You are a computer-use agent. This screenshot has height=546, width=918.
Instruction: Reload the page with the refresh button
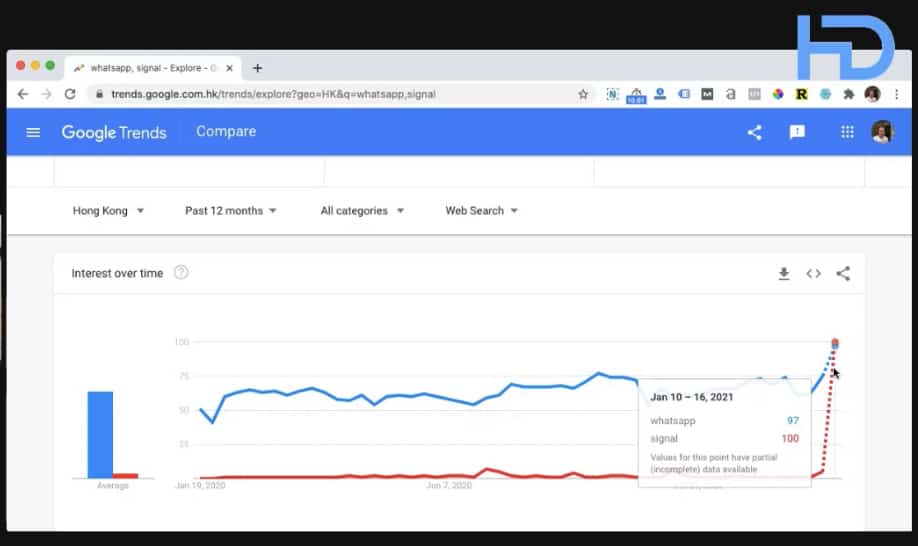70,94
